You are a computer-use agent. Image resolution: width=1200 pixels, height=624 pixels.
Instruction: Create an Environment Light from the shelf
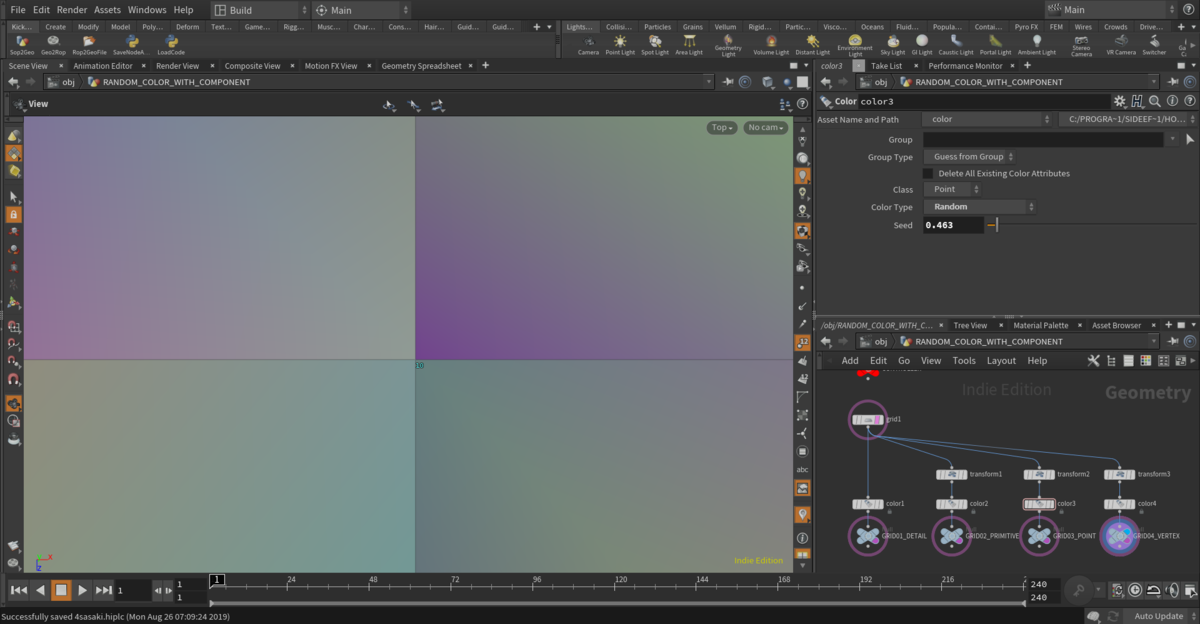pos(856,39)
